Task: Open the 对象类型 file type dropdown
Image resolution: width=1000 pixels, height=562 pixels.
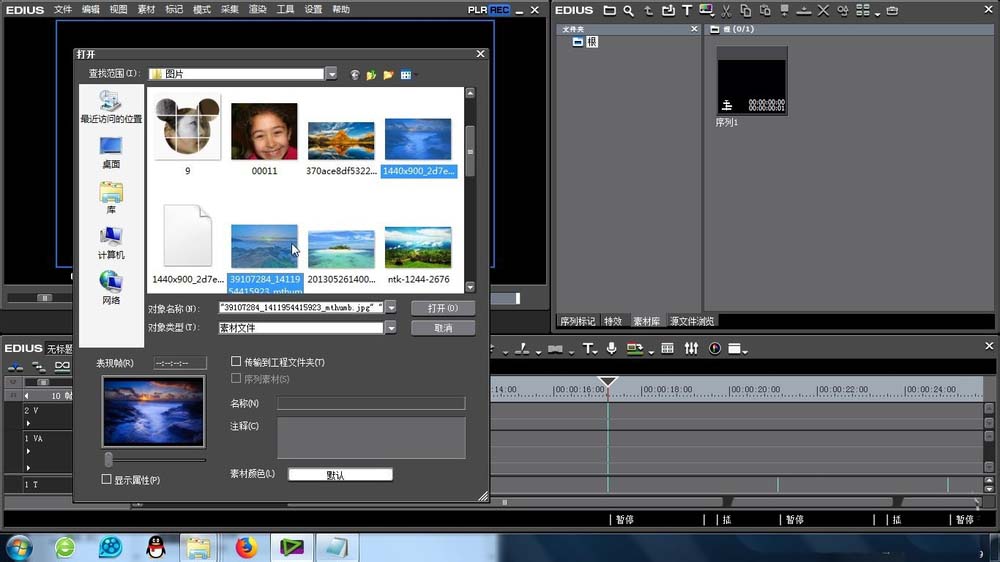Action: pyautogui.click(x=391, y=327)
